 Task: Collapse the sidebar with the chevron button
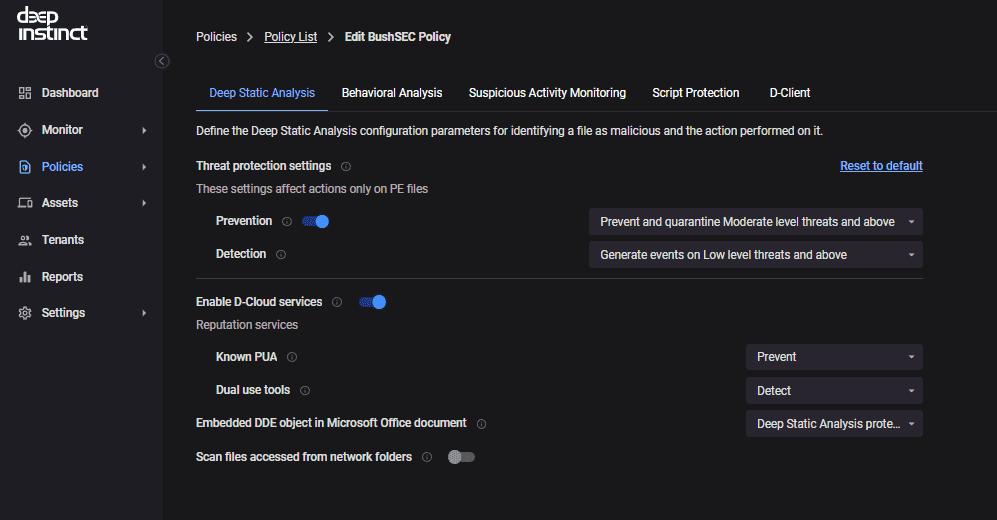click(x=162, y=61)
